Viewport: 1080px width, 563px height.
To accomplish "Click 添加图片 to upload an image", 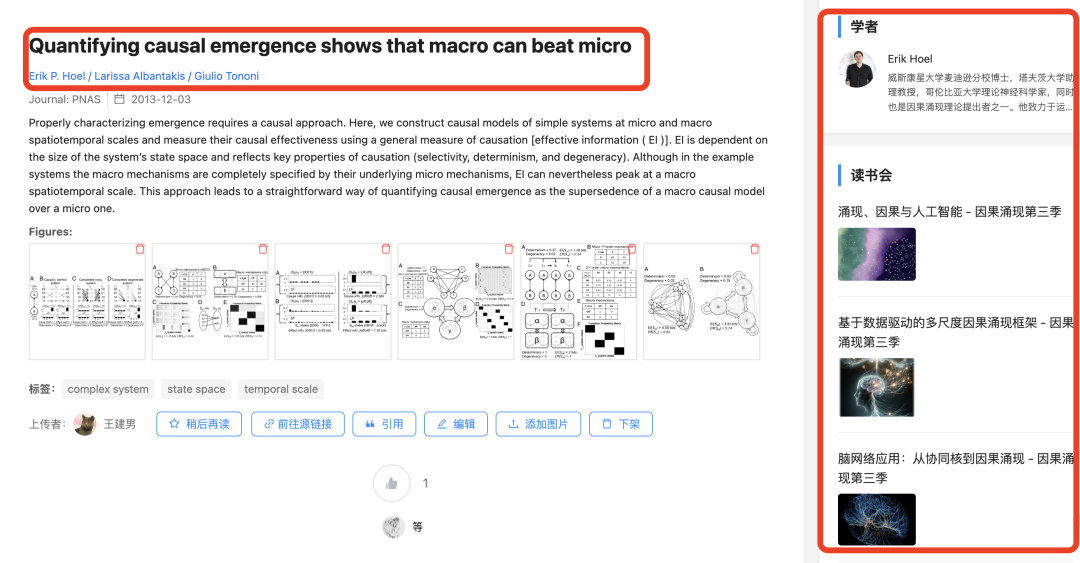I will click(538, 424).
